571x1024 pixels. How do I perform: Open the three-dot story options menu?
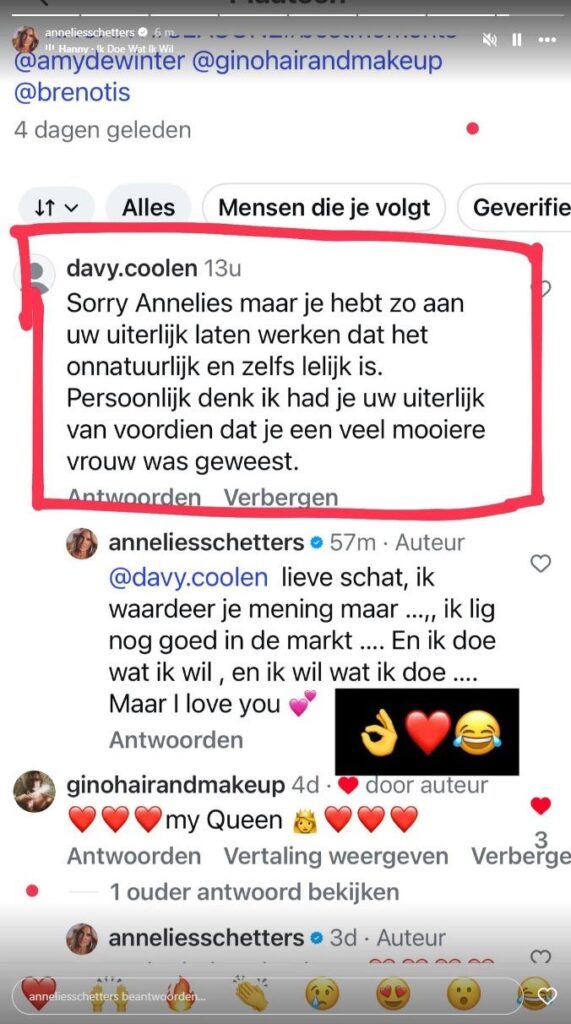pyautogui.click(x=547, y=40)
